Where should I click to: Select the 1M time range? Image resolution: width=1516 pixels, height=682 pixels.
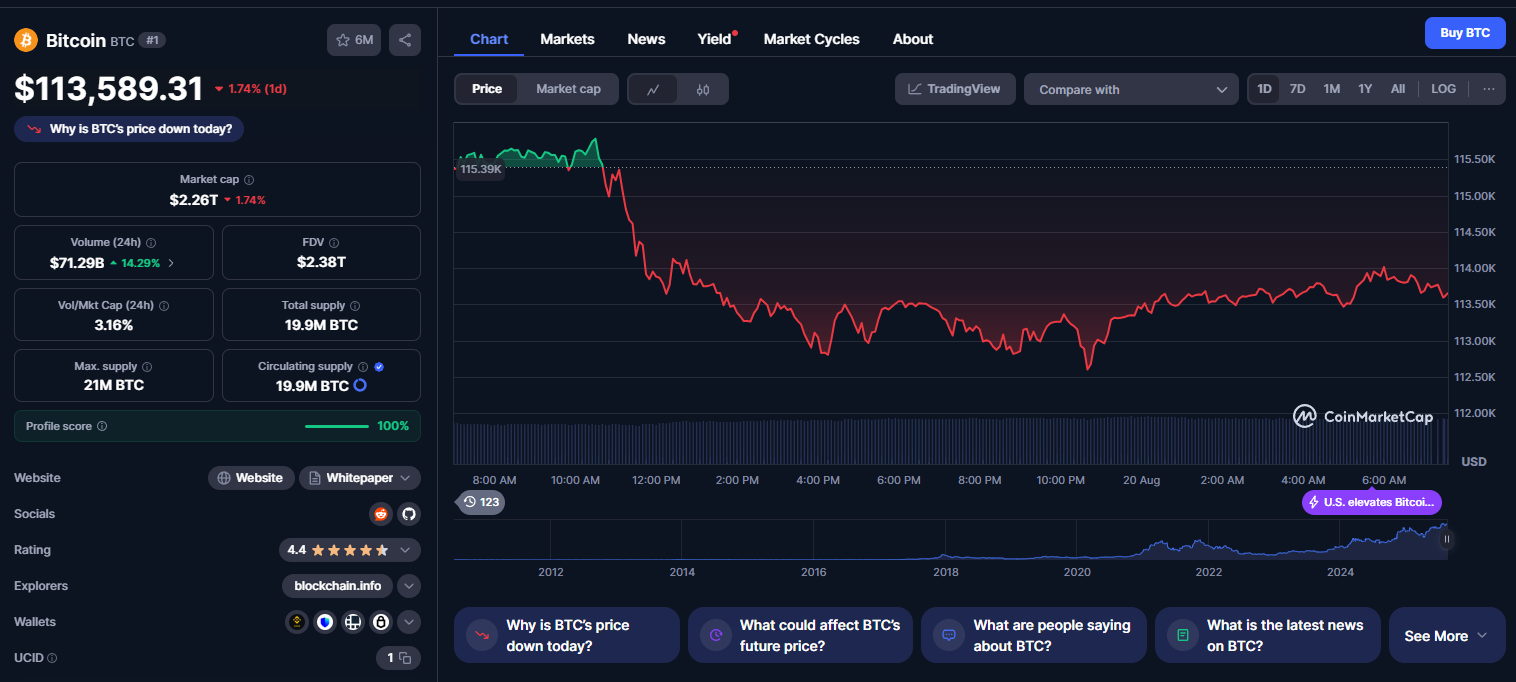coord(1331,89)
